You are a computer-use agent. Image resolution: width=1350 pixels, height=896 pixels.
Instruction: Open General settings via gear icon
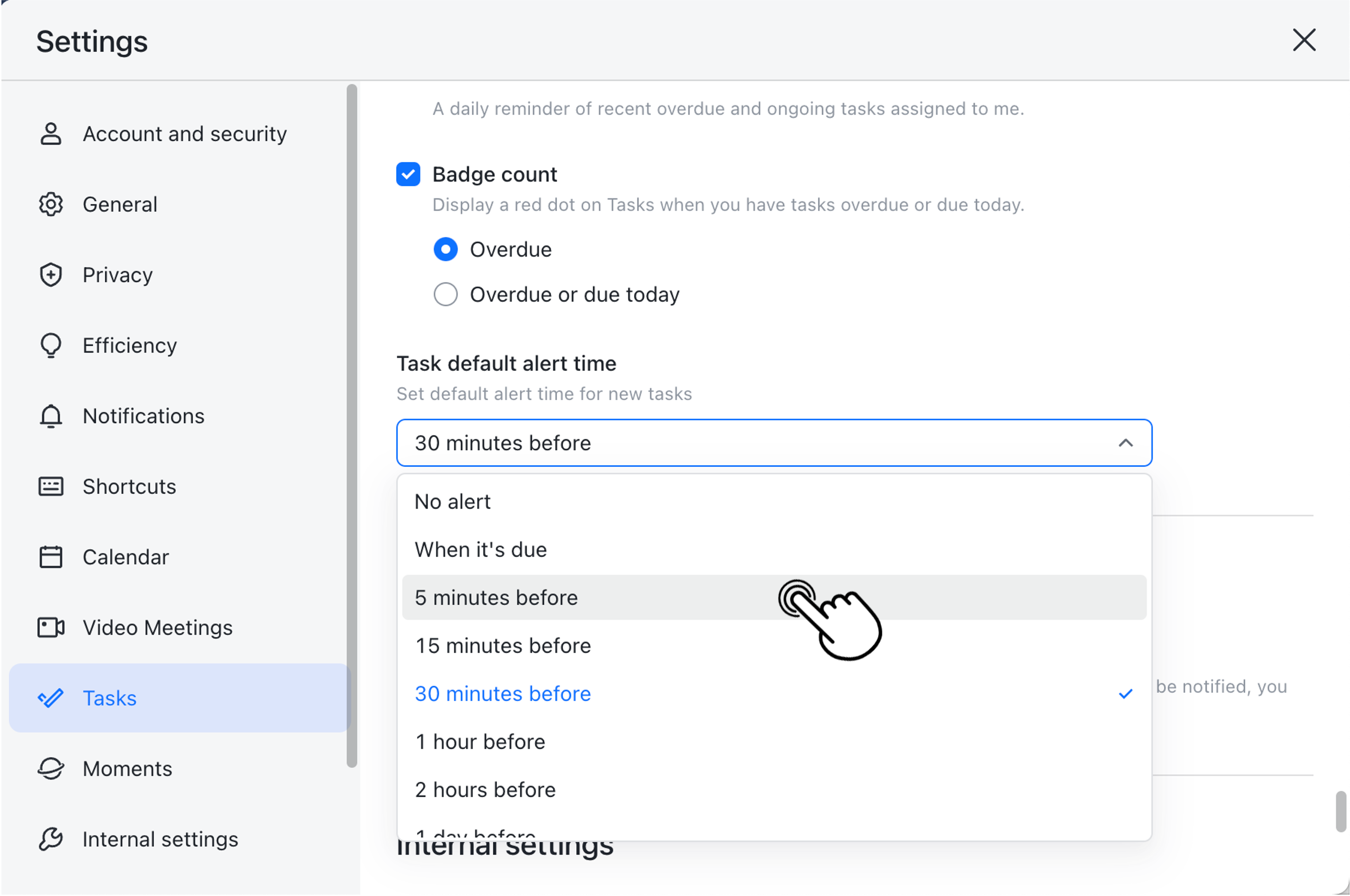click(51, 204)
